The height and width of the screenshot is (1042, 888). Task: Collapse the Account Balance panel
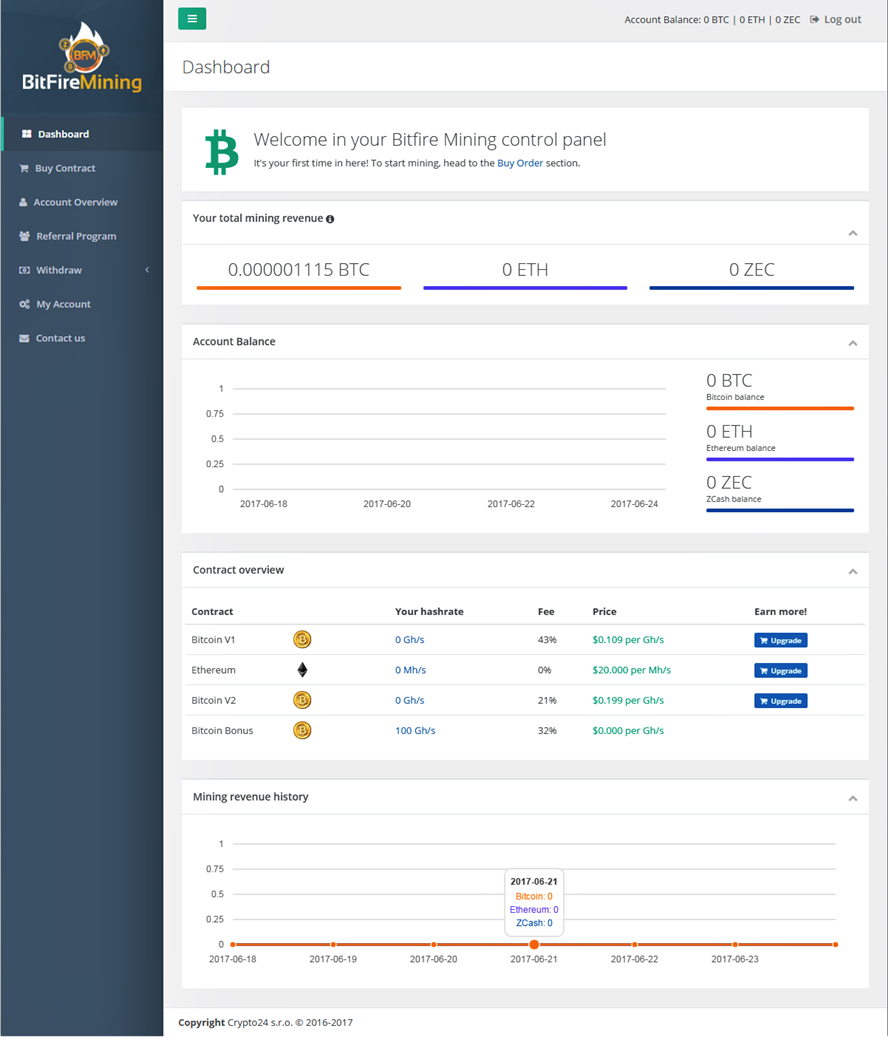click(853, 343)
